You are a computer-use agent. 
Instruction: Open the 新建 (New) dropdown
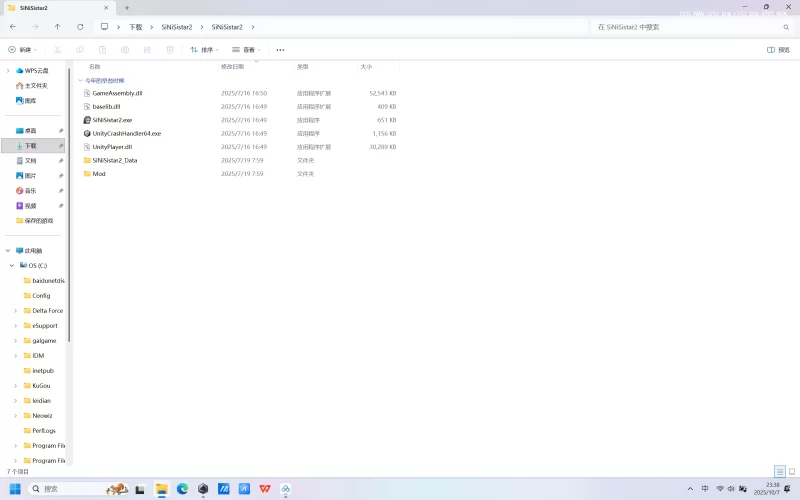(22, 49)
